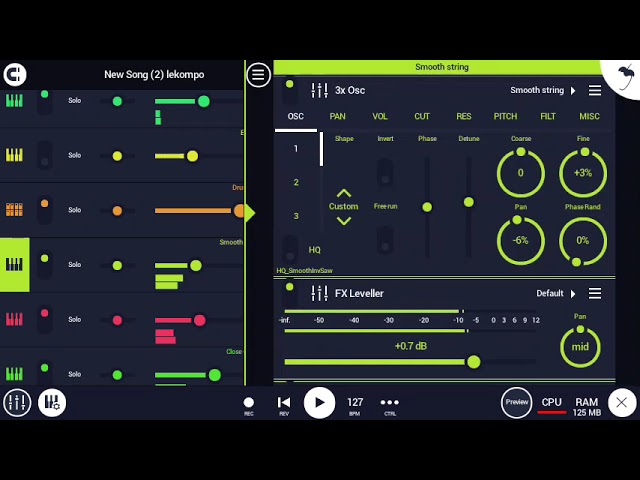The height and width of the screenshot is (480, 640).
Task: Open the 3x Osc hamburger menu
Action: tap(595, 90)
